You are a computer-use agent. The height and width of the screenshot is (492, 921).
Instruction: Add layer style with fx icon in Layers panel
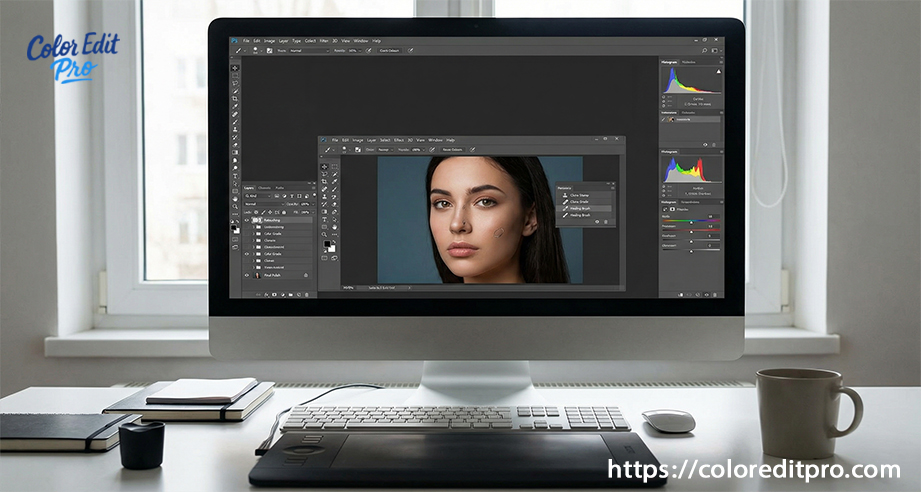coord(266,295)
